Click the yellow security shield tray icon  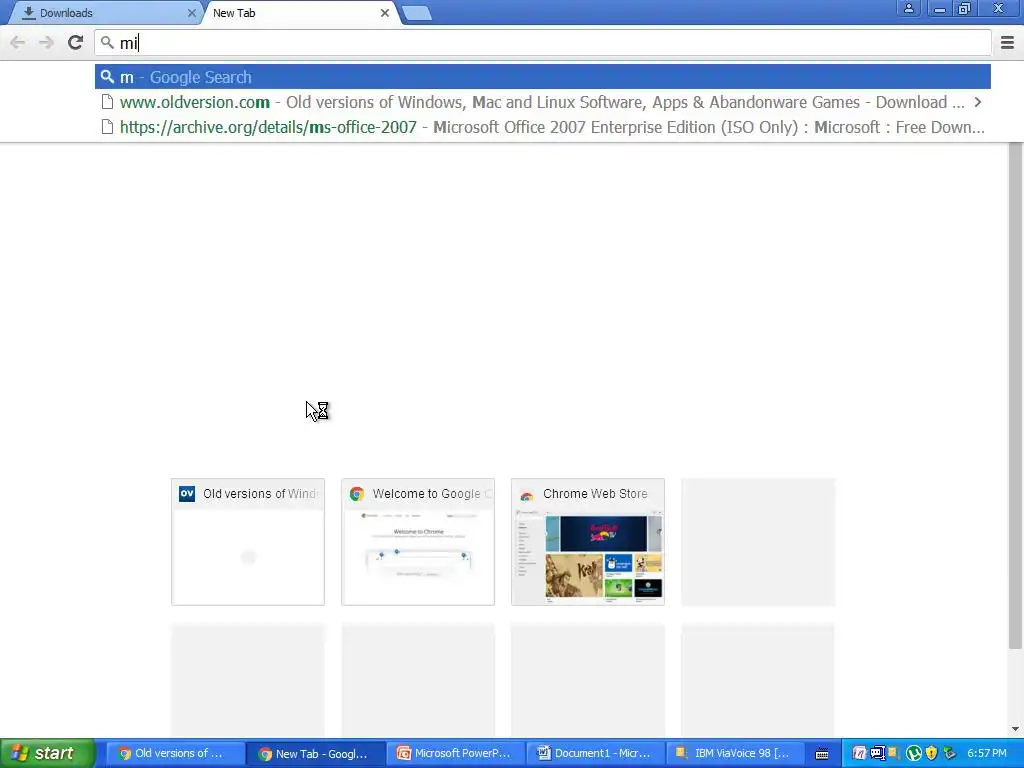click(x=931, y=754)
